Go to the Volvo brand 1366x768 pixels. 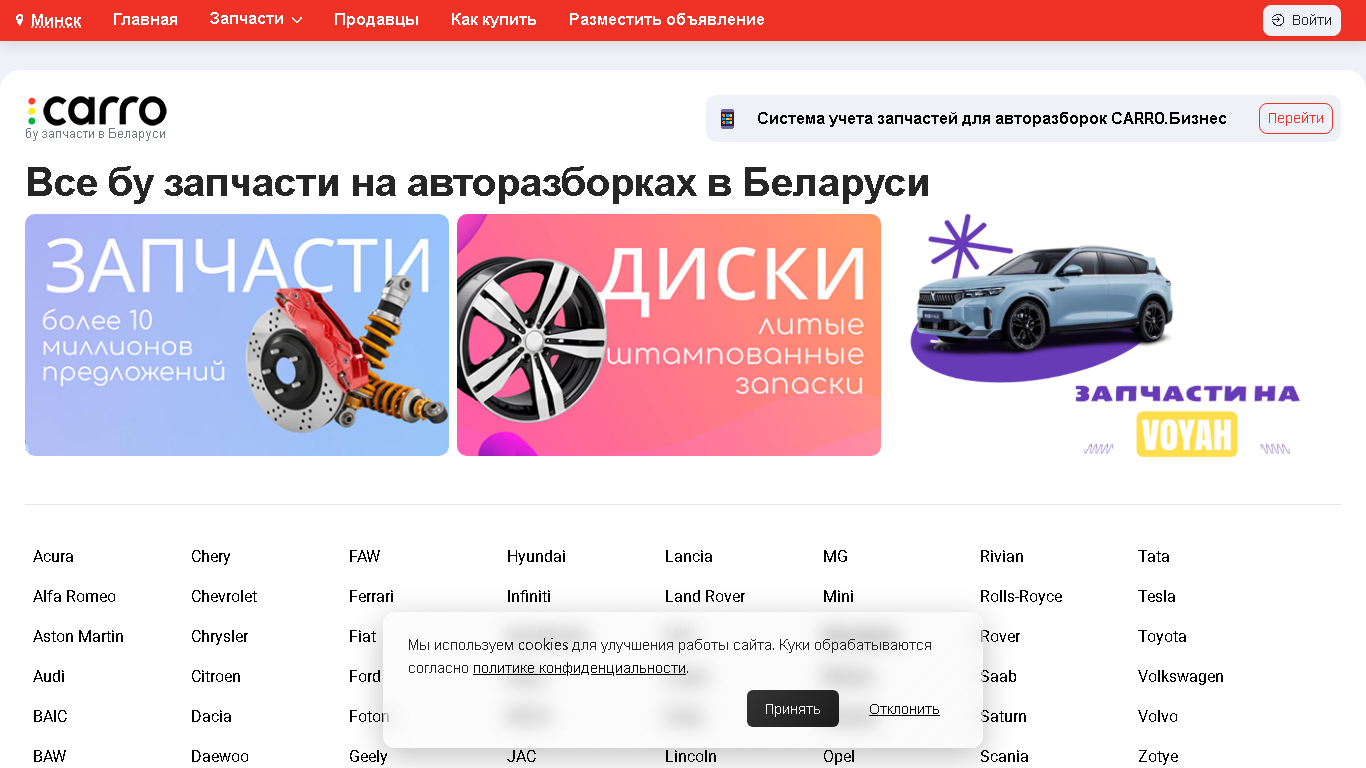pos(1158,716)
